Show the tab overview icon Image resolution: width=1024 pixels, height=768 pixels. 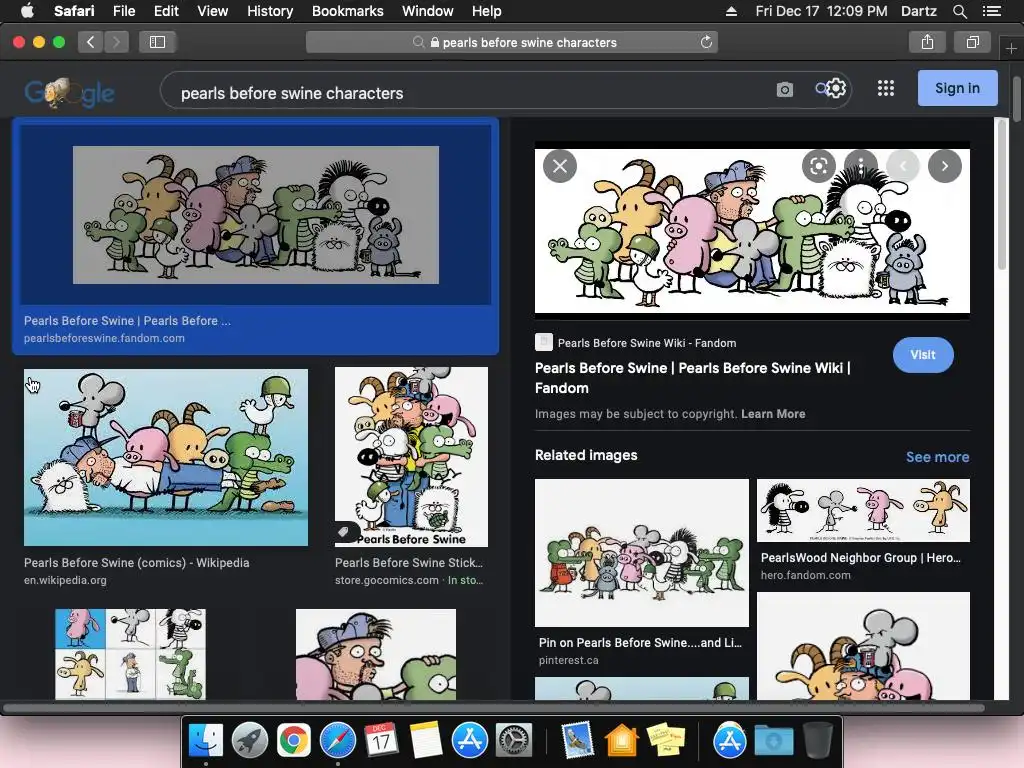coord(972,42)
